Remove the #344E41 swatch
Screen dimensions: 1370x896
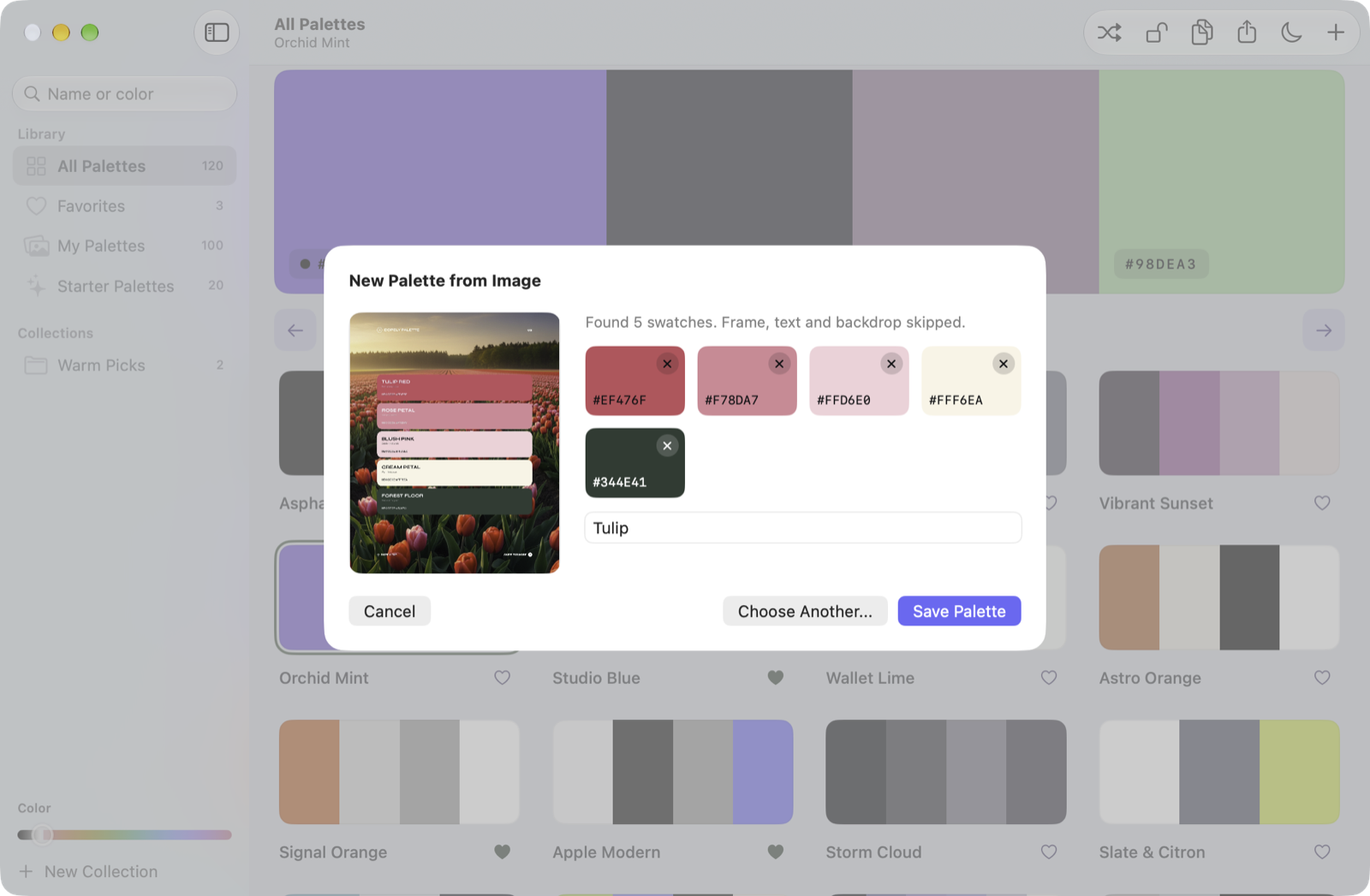[x=667, y=446]
